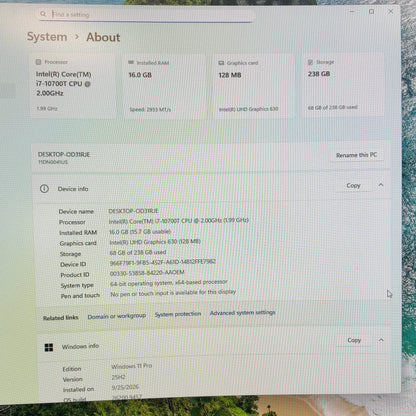Viewport: 416px width, 416px height.
Task: Copy the Device info details
Action: tap(353, 185)
